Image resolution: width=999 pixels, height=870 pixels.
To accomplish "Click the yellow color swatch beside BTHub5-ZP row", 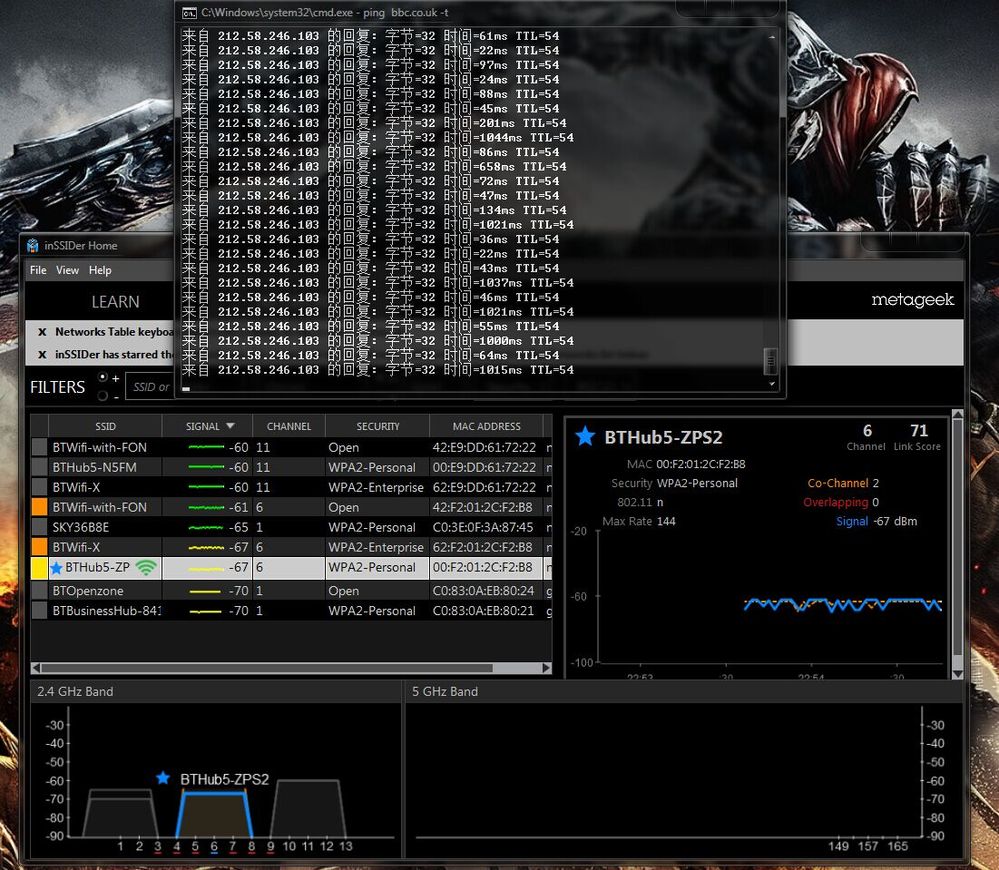I will pyautogui.click(x=40, y=567).
